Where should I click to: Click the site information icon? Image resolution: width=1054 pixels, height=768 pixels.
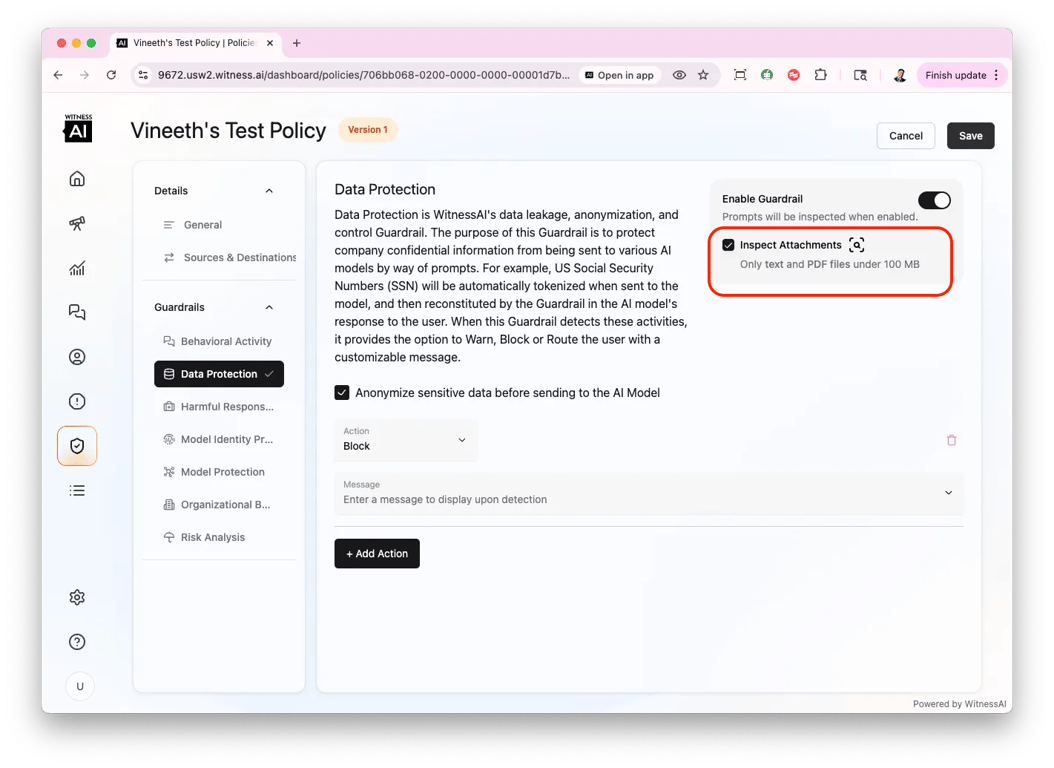[143, 75]
